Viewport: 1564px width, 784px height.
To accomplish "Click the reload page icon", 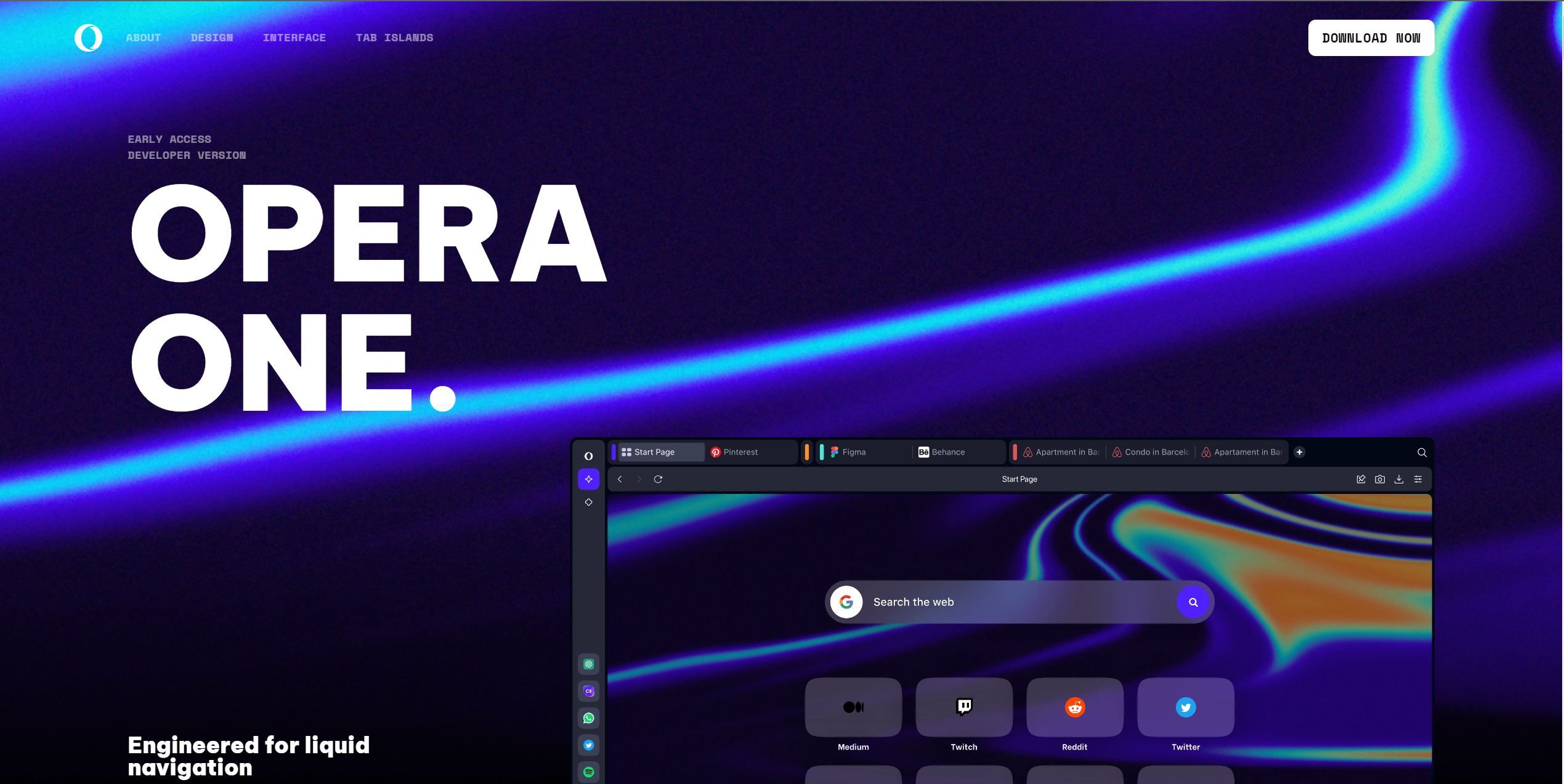I will (x=658, y=478).
